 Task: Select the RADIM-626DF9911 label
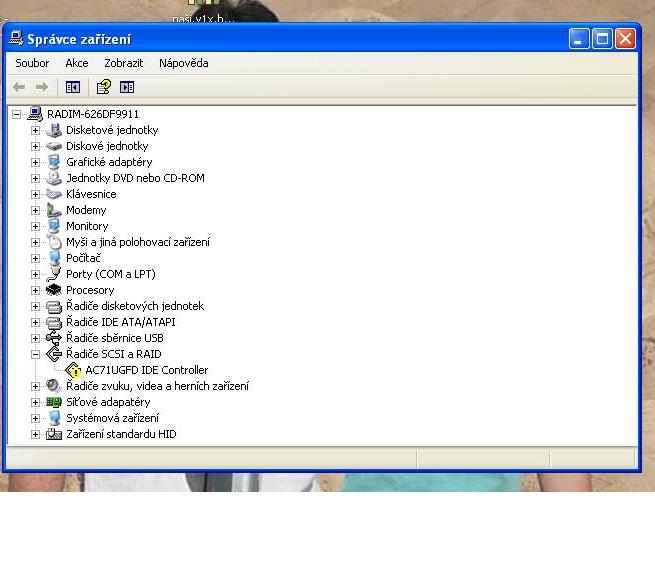93,114
